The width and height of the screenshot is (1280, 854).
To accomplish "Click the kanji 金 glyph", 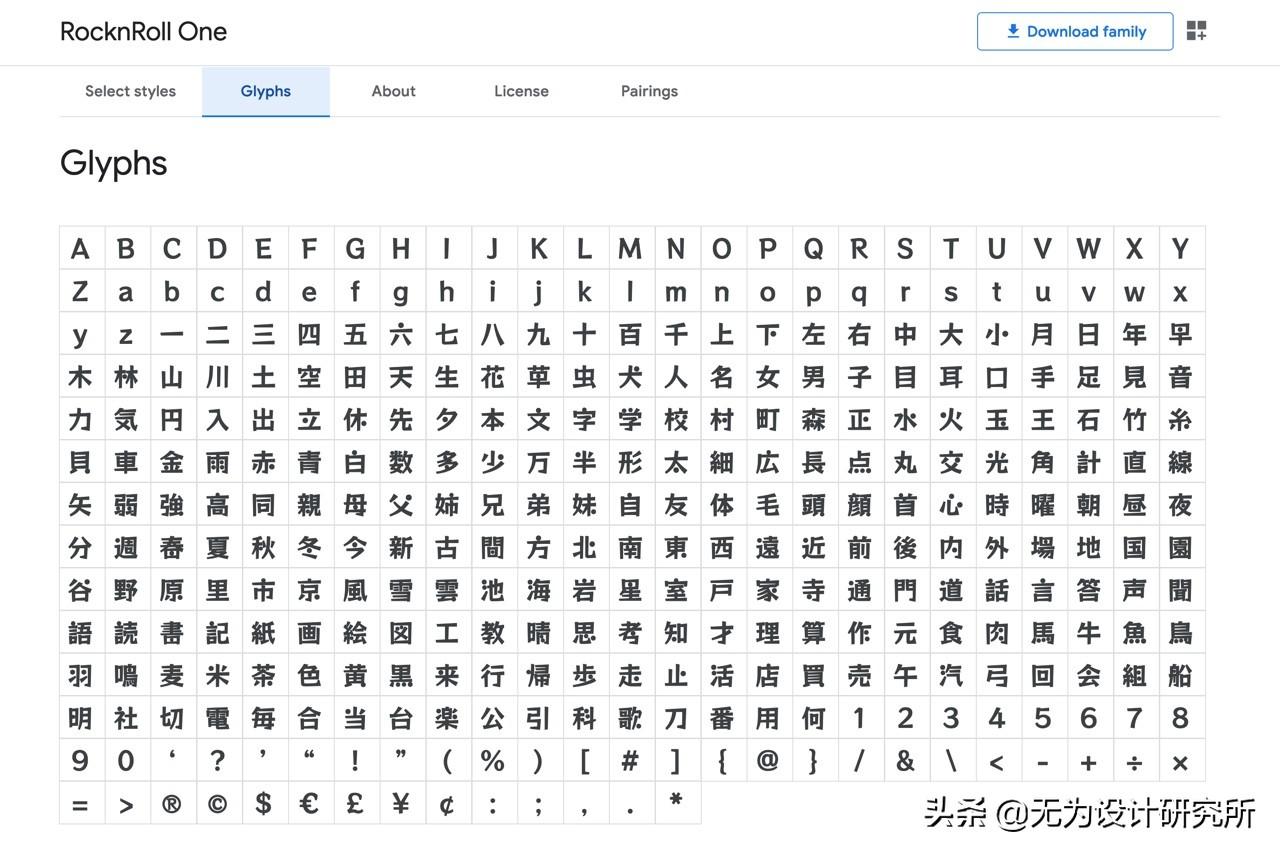I will pyautogui.click(x=172, y=462).
